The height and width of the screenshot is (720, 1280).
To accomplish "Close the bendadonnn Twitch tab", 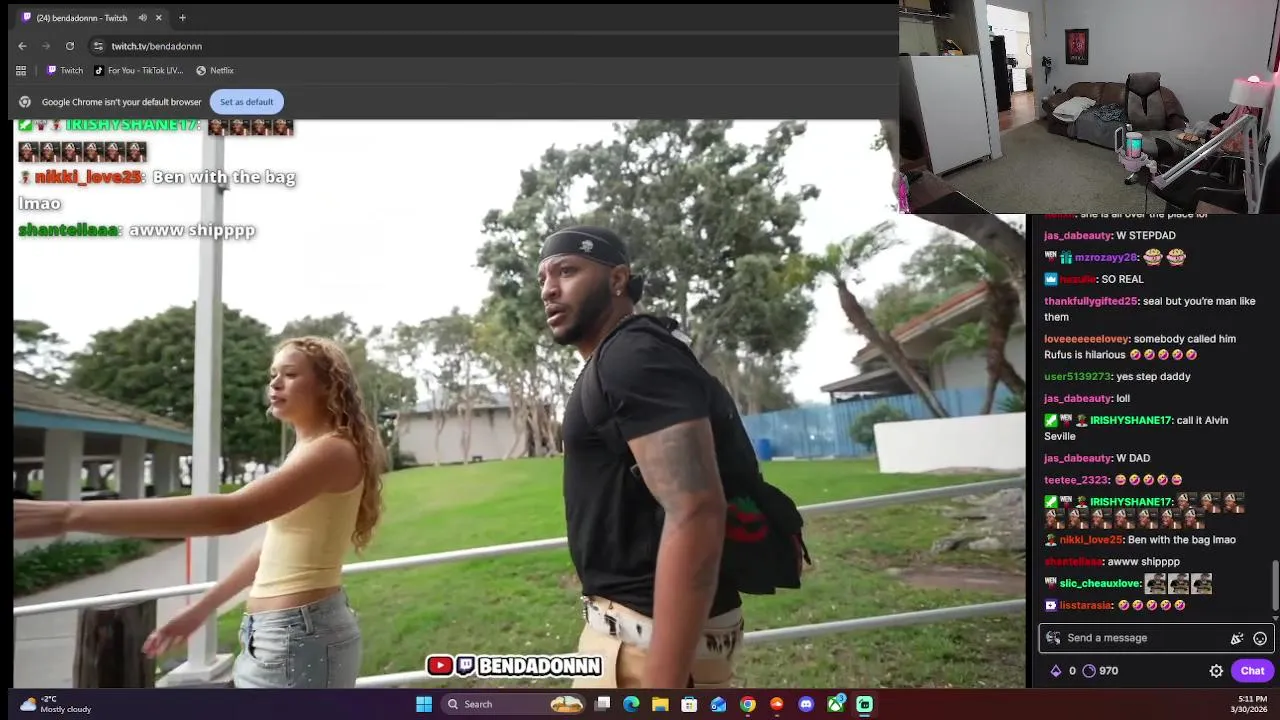I will coord(158,18).
